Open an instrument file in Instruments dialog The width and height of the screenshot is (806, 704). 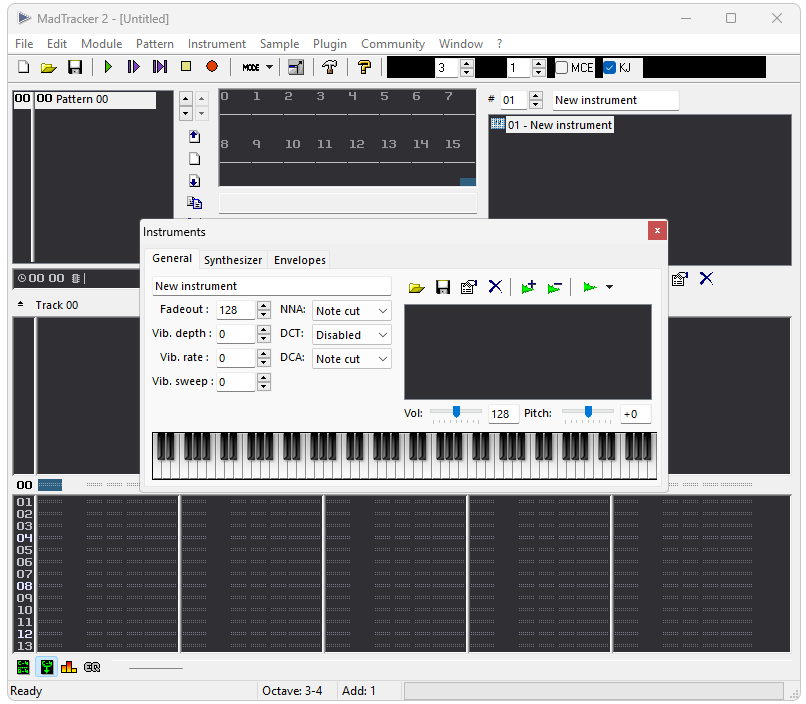(416, 287)
